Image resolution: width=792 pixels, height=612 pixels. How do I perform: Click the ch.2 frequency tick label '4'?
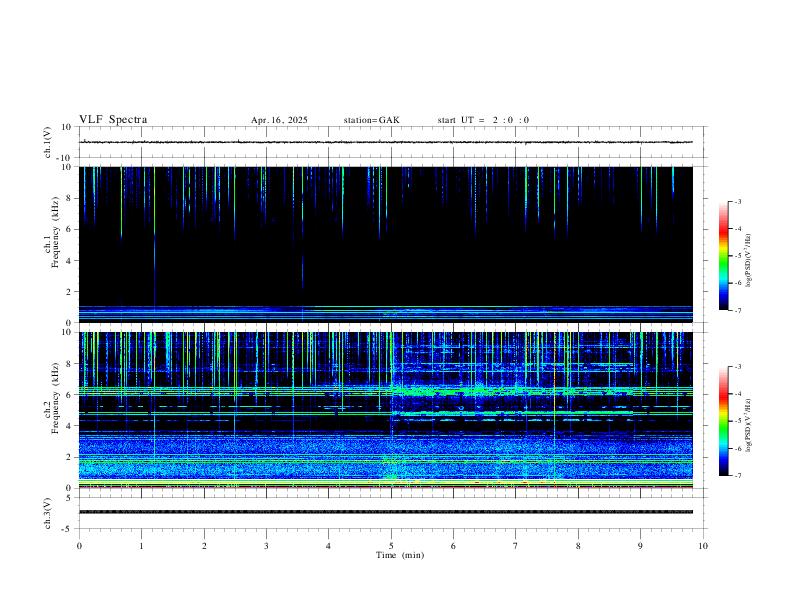click(x=69, y=426)
